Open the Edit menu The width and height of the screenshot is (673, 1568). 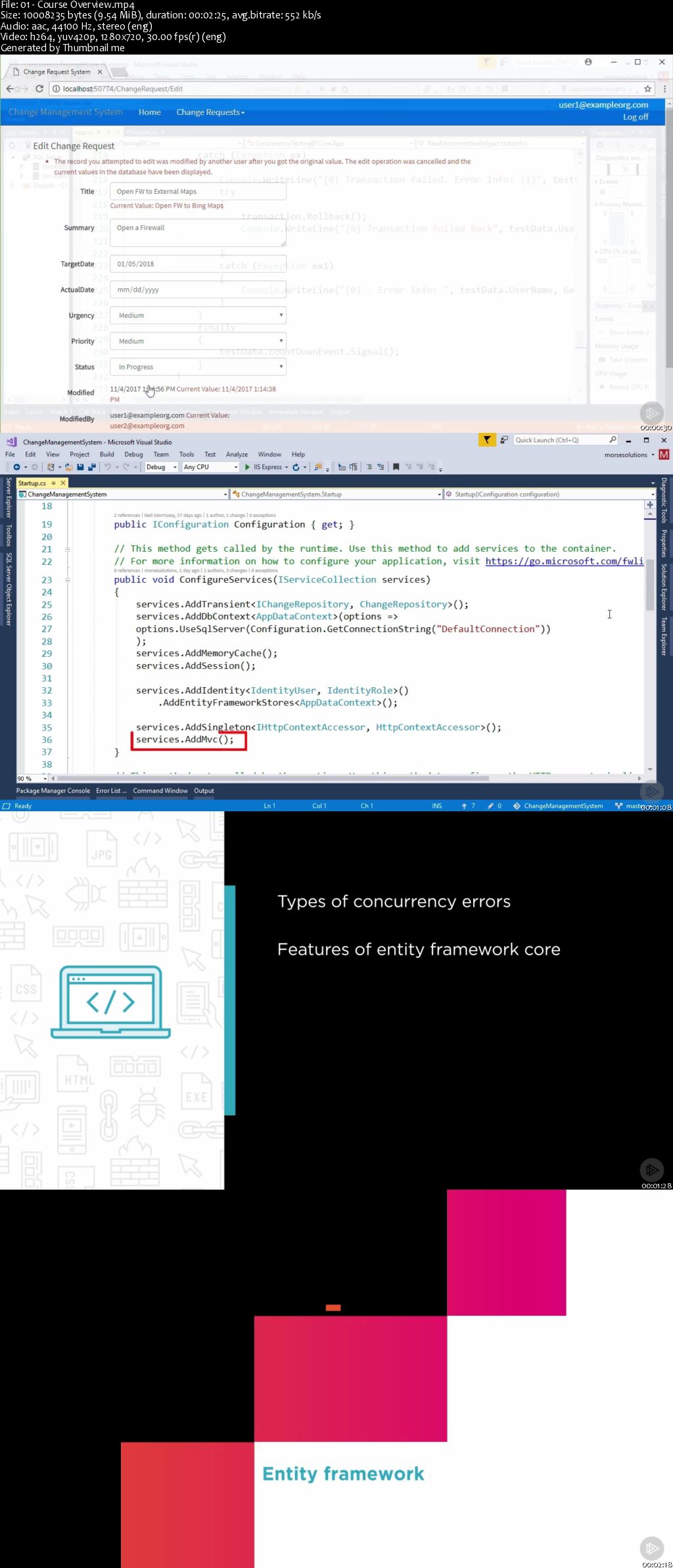[30, 455]
